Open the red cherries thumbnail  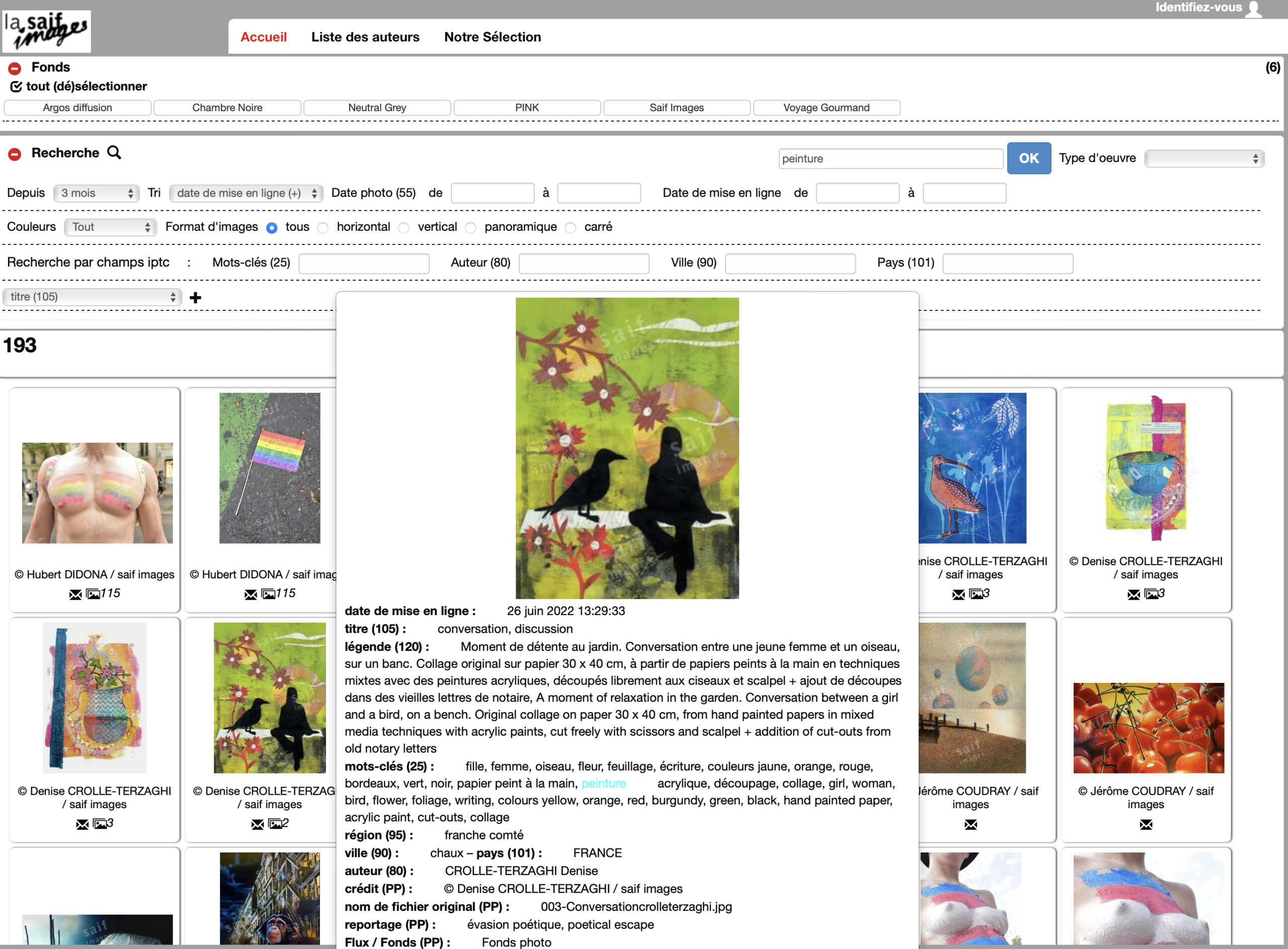tap(1148, 728)
